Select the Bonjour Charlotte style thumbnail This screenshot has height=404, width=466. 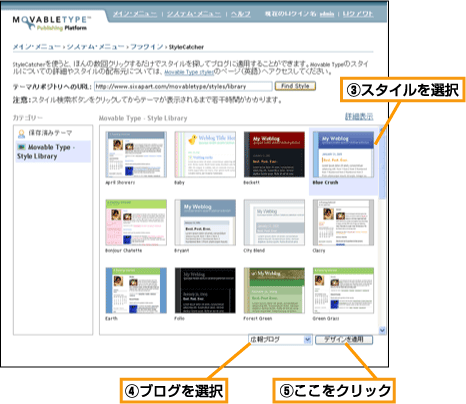(136, 222)
